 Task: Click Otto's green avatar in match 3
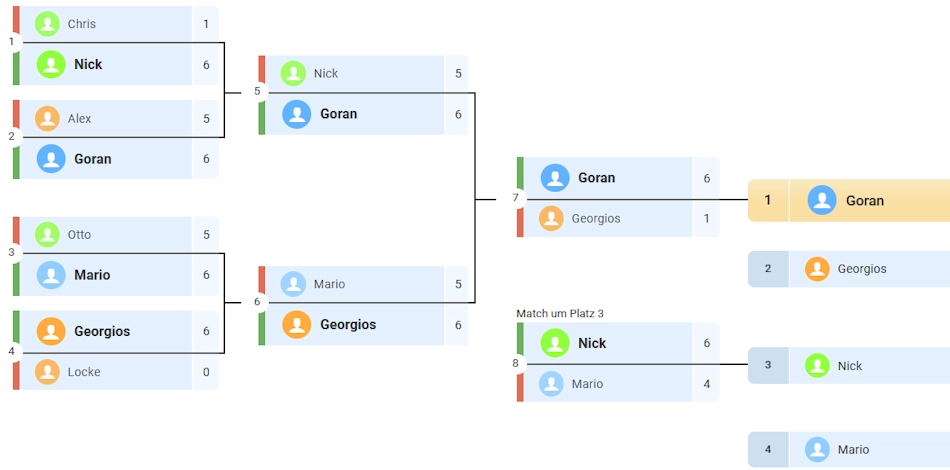pos(47,235)
